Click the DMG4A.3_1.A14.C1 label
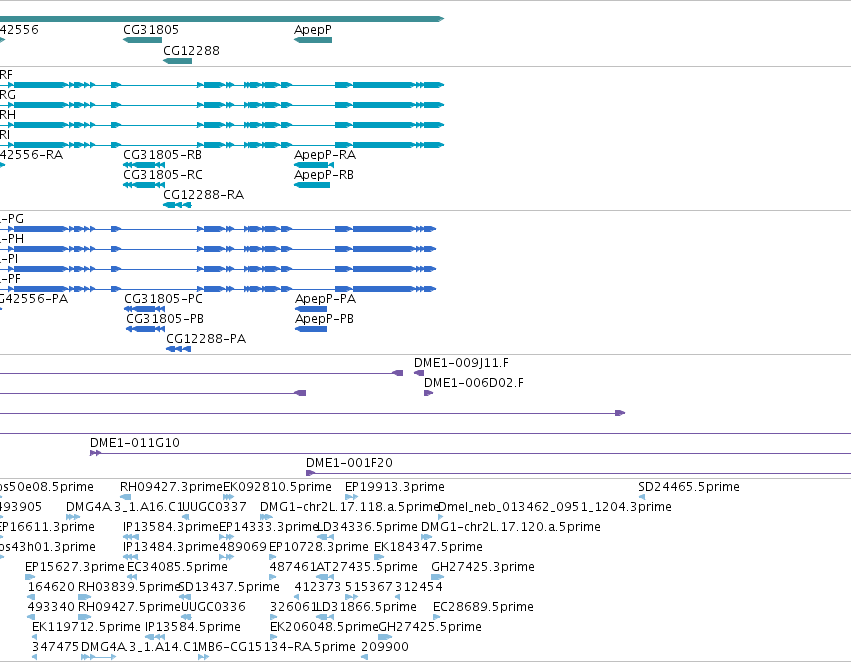Image resolution: width=851 pixels, height=662 pixels. pyautogui.click(x=138, y=647)
